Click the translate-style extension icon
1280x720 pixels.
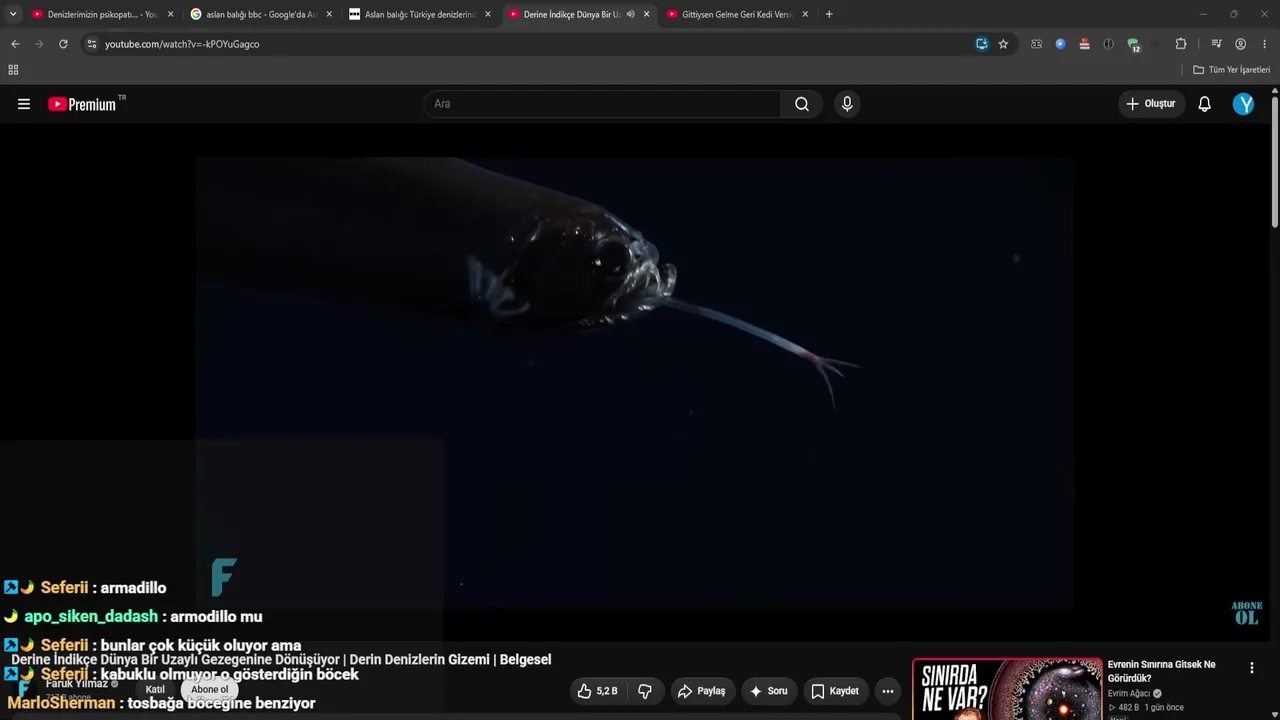[x=1036, y=44]
